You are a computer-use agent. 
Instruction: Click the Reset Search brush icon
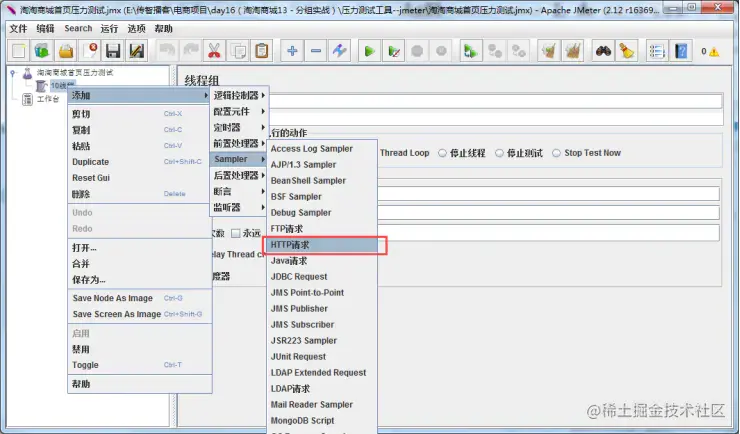point(627,50)
